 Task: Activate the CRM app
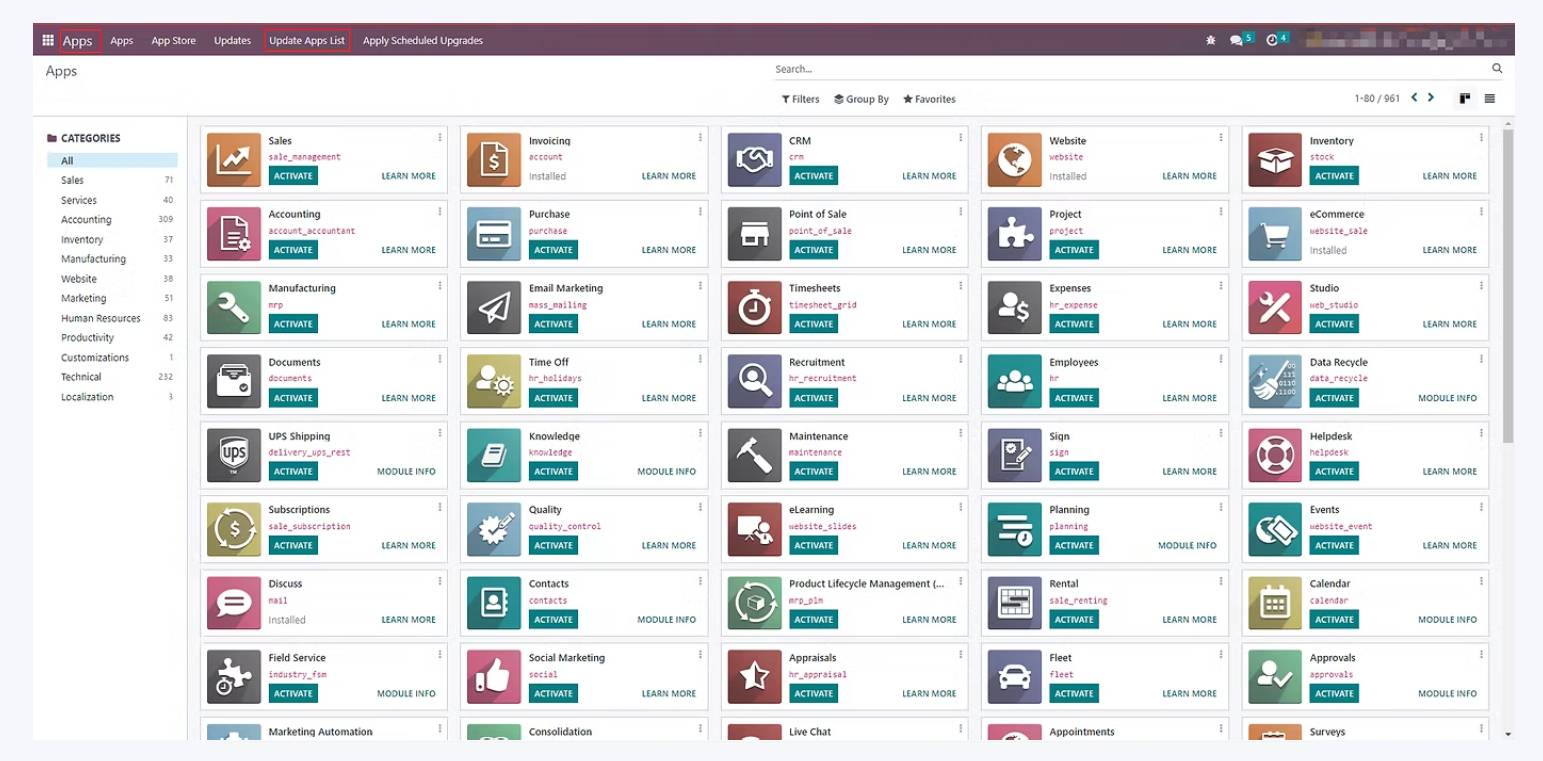click(x=813, y=176)
